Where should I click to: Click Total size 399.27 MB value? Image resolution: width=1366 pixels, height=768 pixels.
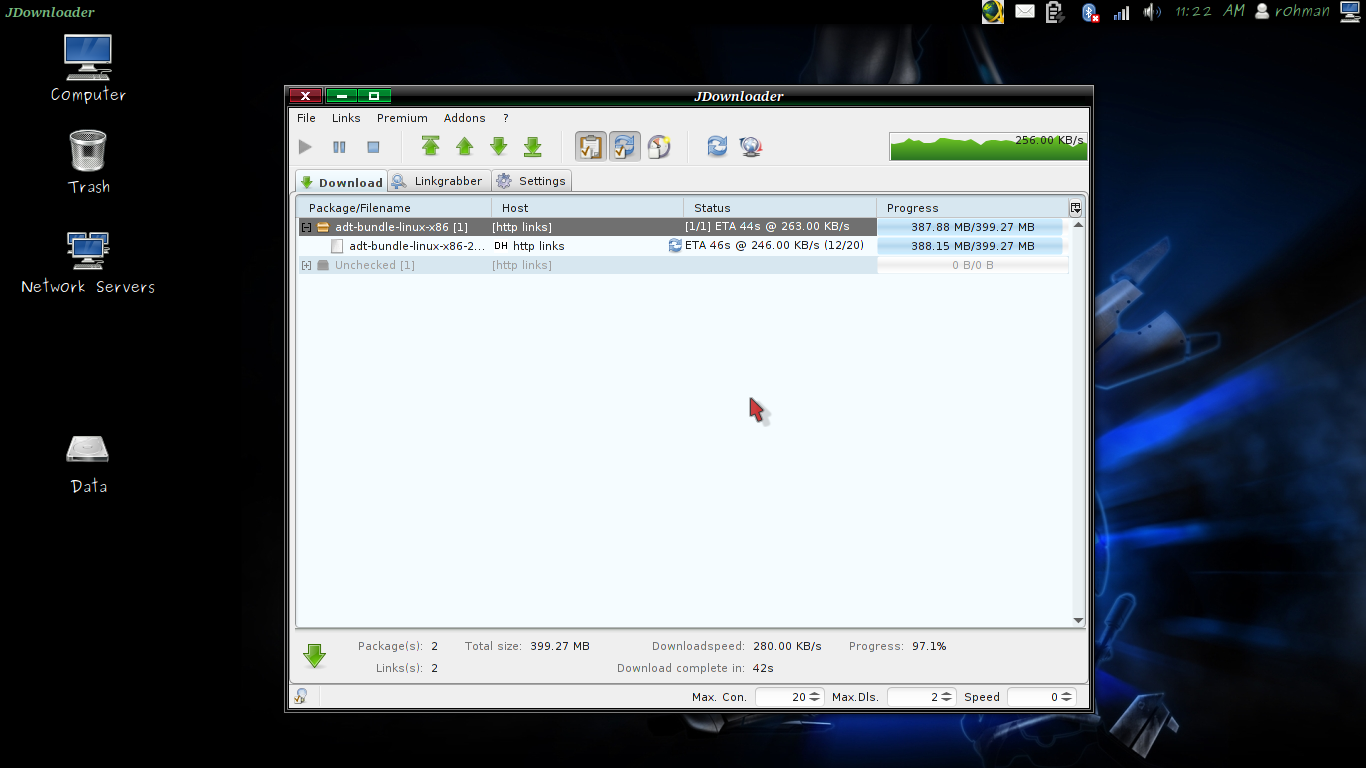coord(560,646)
